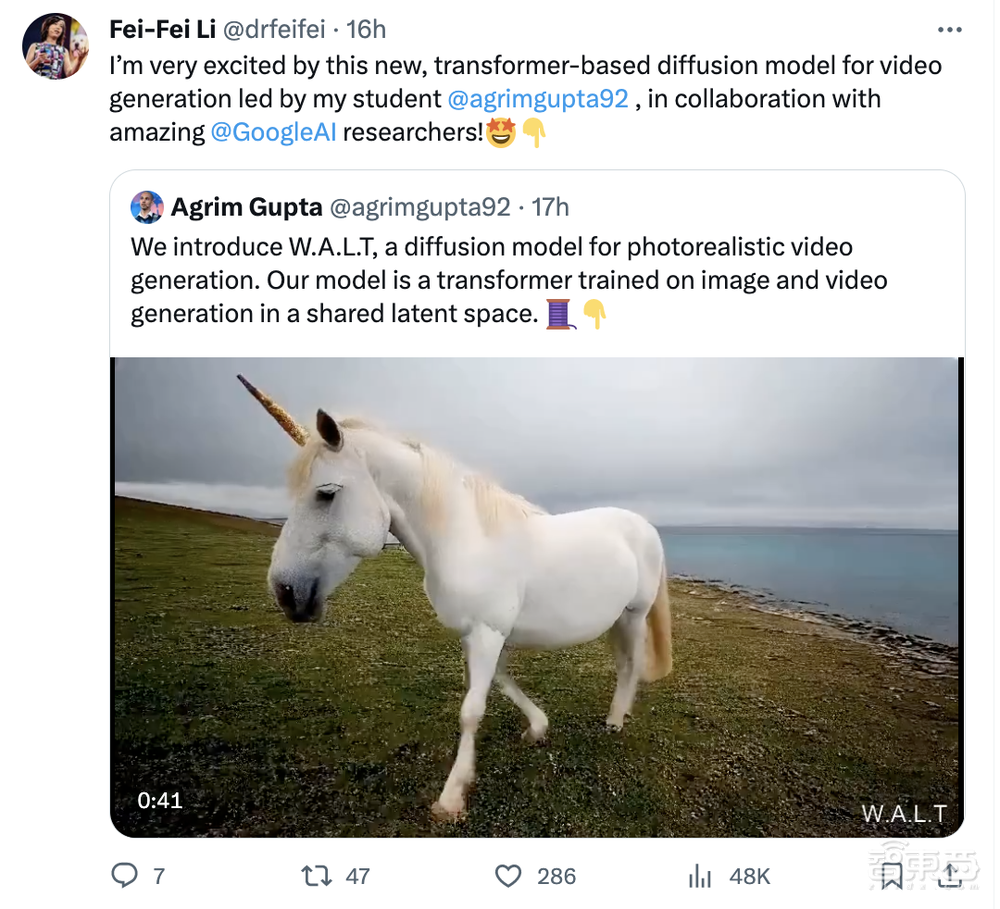Click the Agrim Gupta name in quoted tweet
The image size is (1000, 909).
point(246,207)
